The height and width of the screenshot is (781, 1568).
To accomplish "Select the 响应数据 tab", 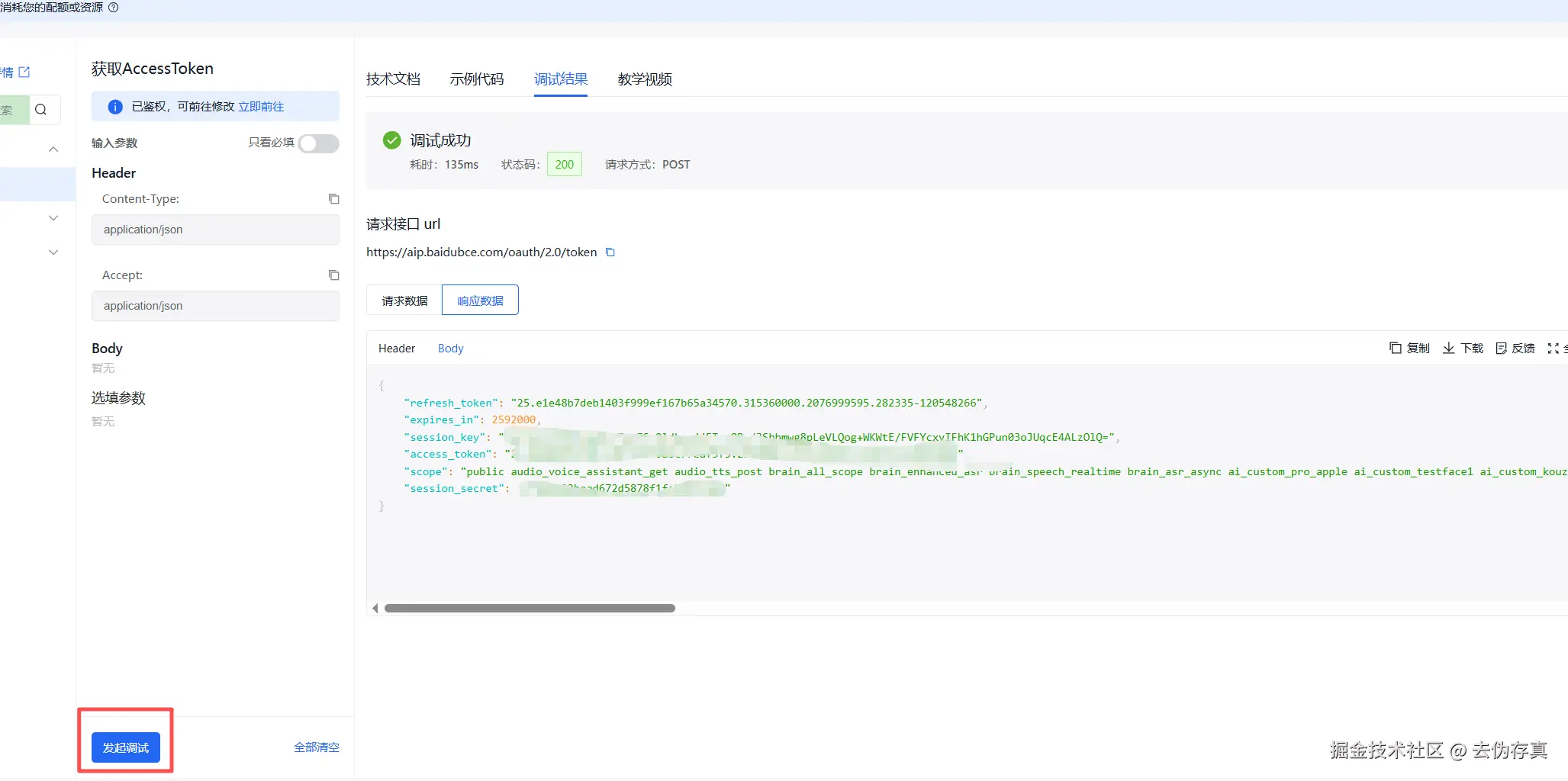I will click(481, 301).
